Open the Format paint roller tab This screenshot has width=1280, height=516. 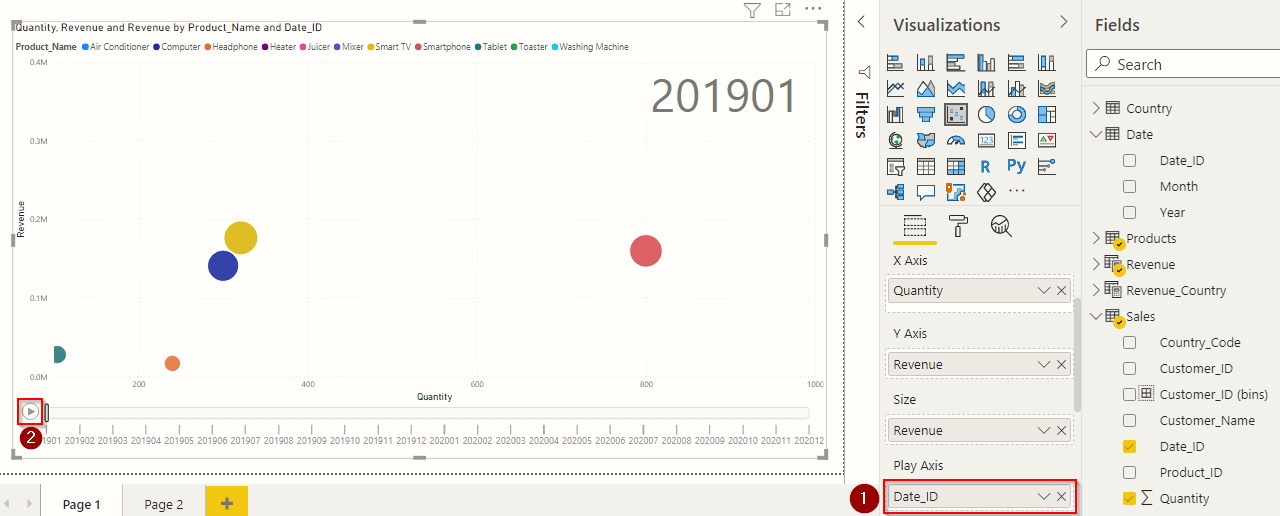coord(958,226)
